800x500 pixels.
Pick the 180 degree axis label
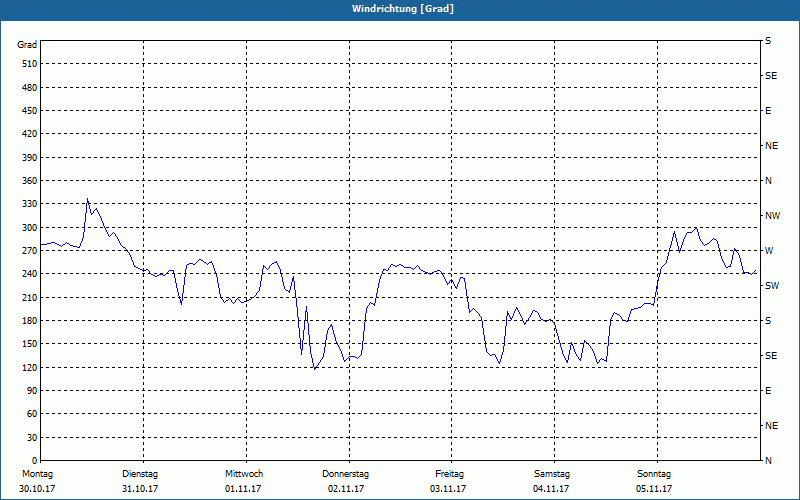tap(30, 321)
